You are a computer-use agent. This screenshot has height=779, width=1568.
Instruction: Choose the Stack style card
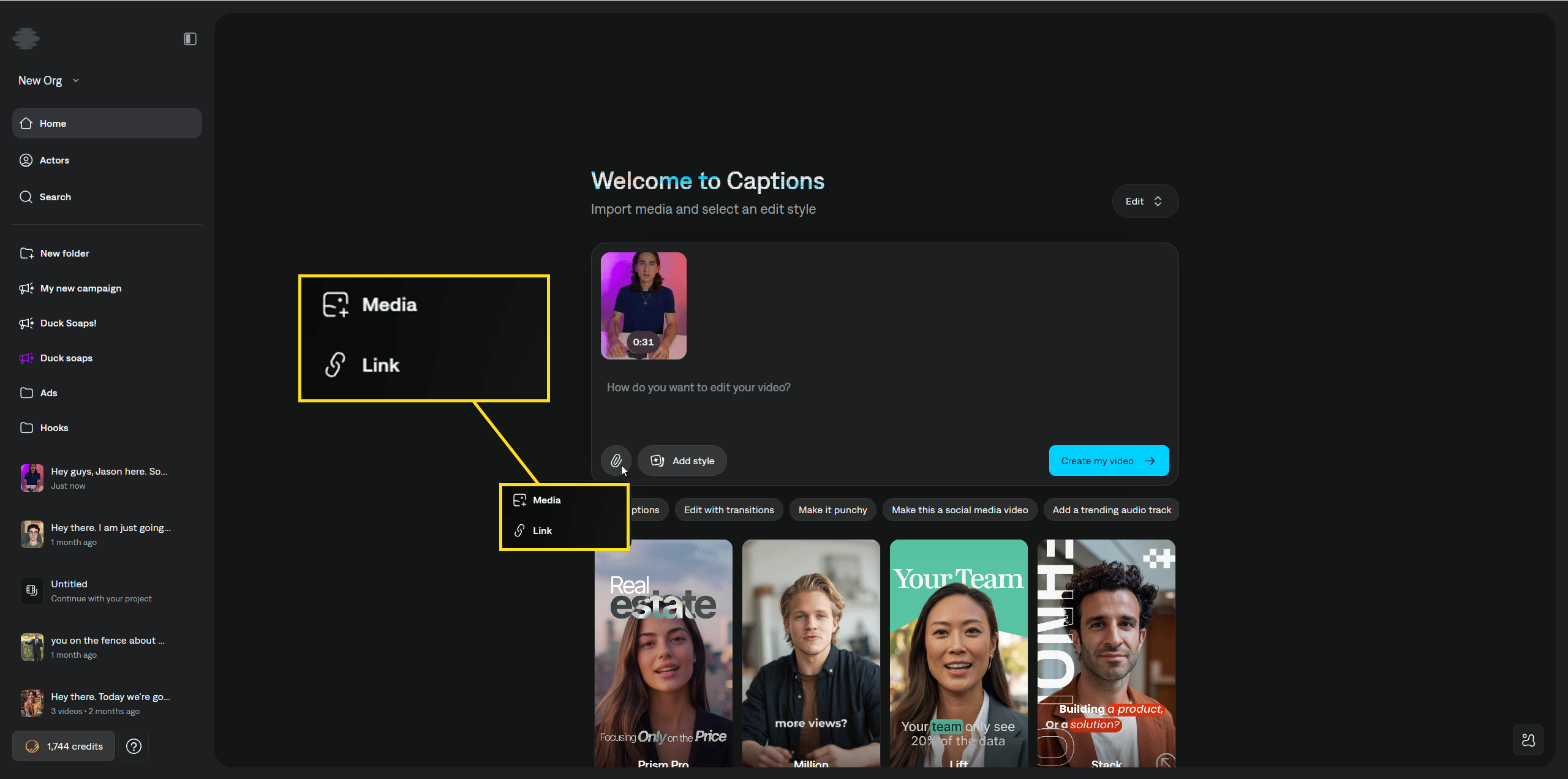1106,653
